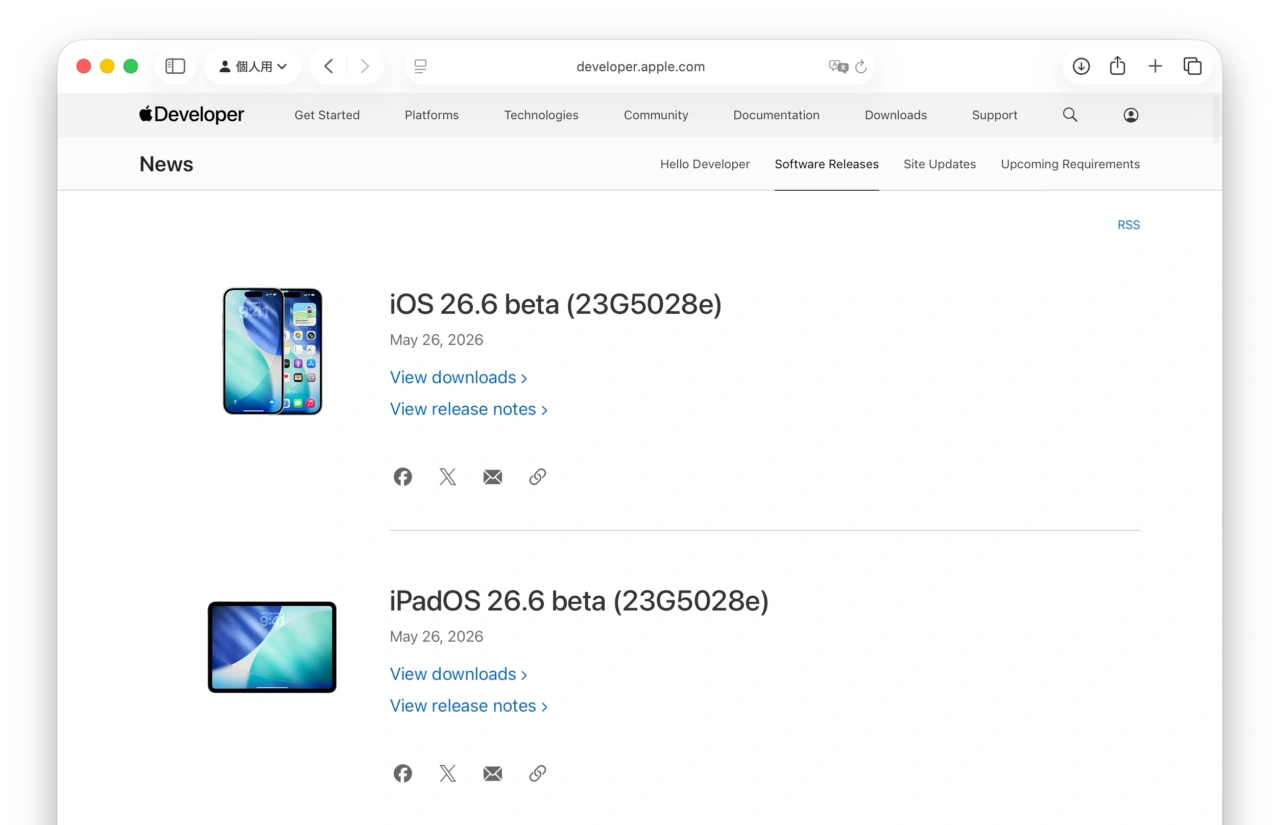The height and width of the screenshot is (825, 1280).
Task: View release notes for iOS 26.6 beta
Action: (x=469, y=409)
